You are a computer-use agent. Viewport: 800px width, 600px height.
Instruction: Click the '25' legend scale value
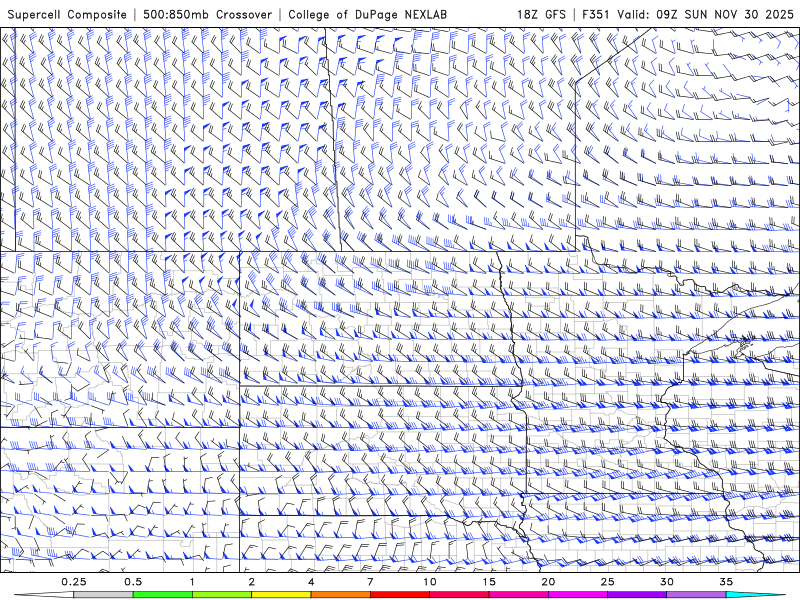pos(608,582)
